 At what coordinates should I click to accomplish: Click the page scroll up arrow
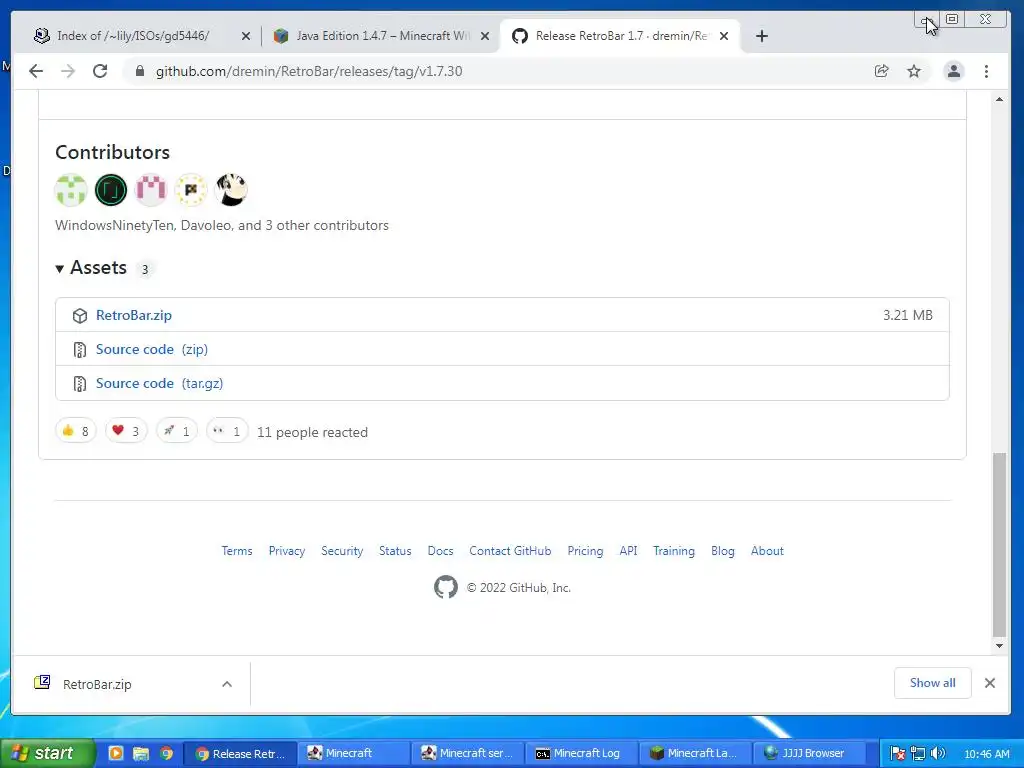tap(999, 99)
